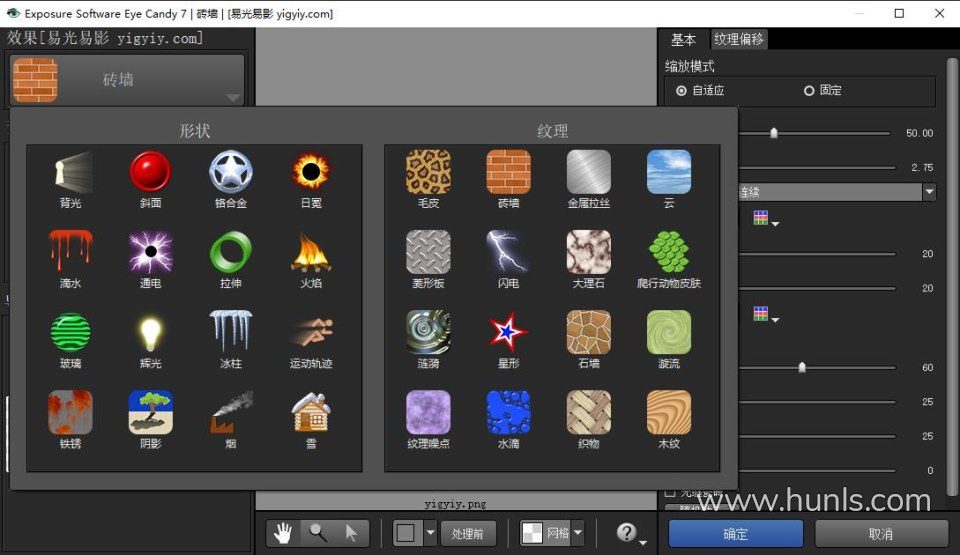The width and height of the screenshot is (960, 555).
Task: Switch to the 基本 tab
Action: pyautogui.click(x=683, y=40)
